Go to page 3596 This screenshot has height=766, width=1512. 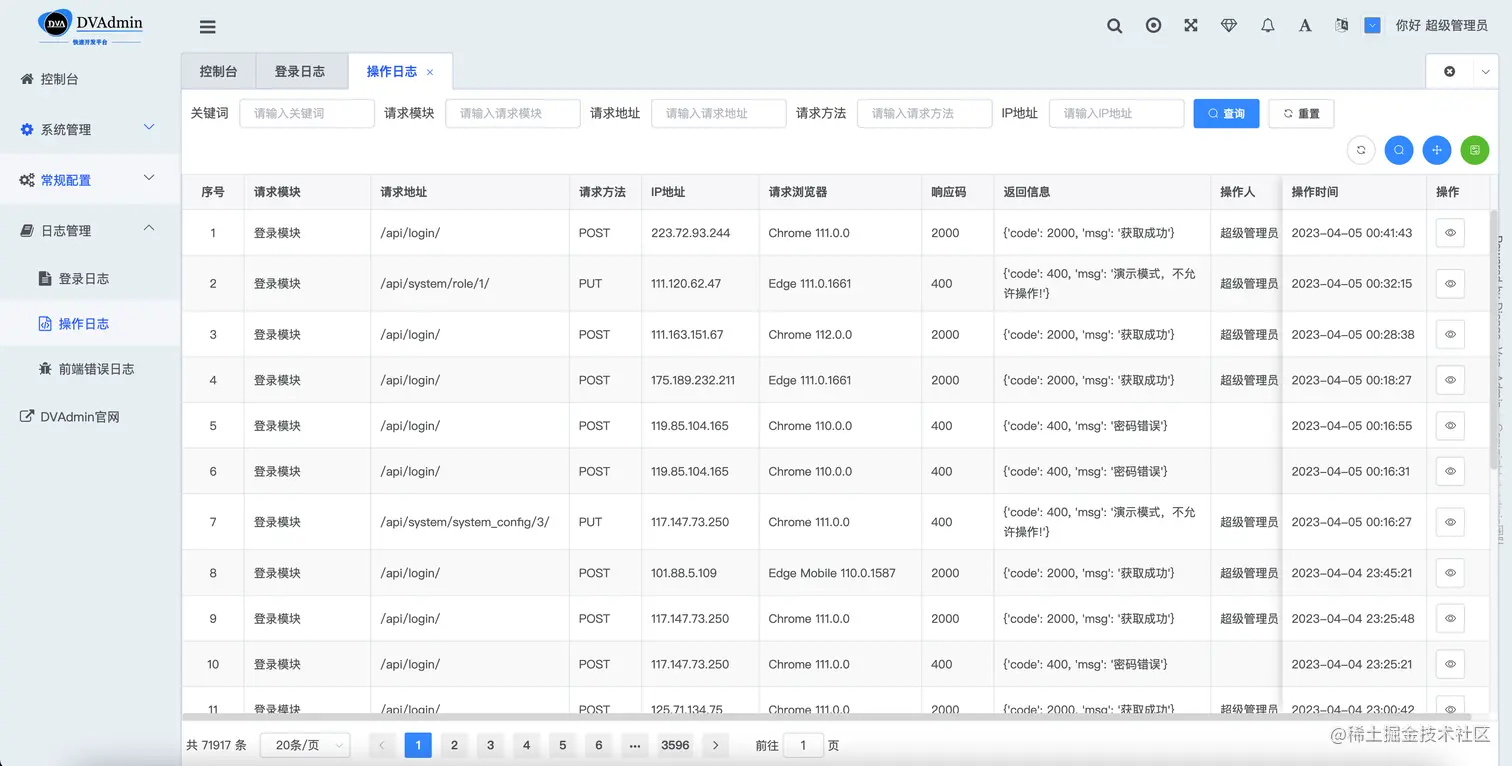pyautogui.click(x=675, y=745)
